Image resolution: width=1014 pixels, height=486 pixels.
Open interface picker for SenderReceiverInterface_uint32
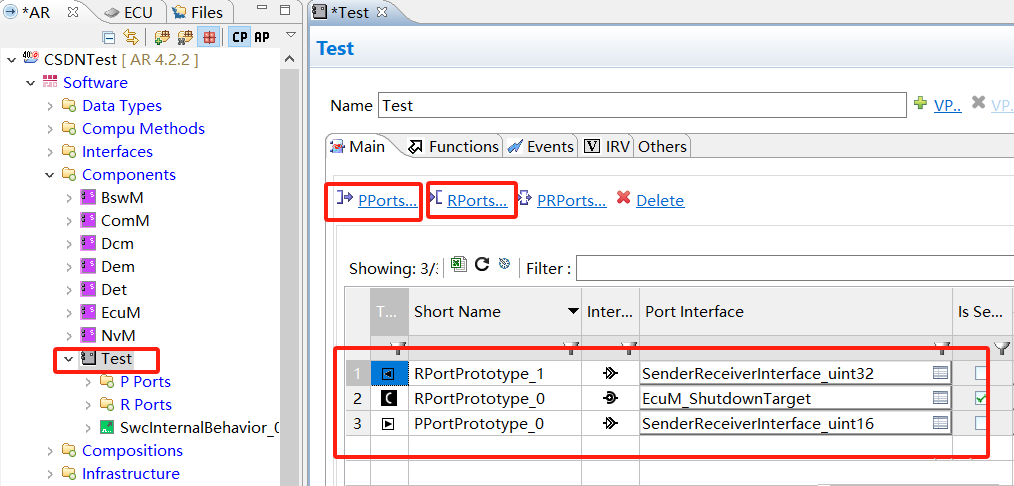pos(940,374)
